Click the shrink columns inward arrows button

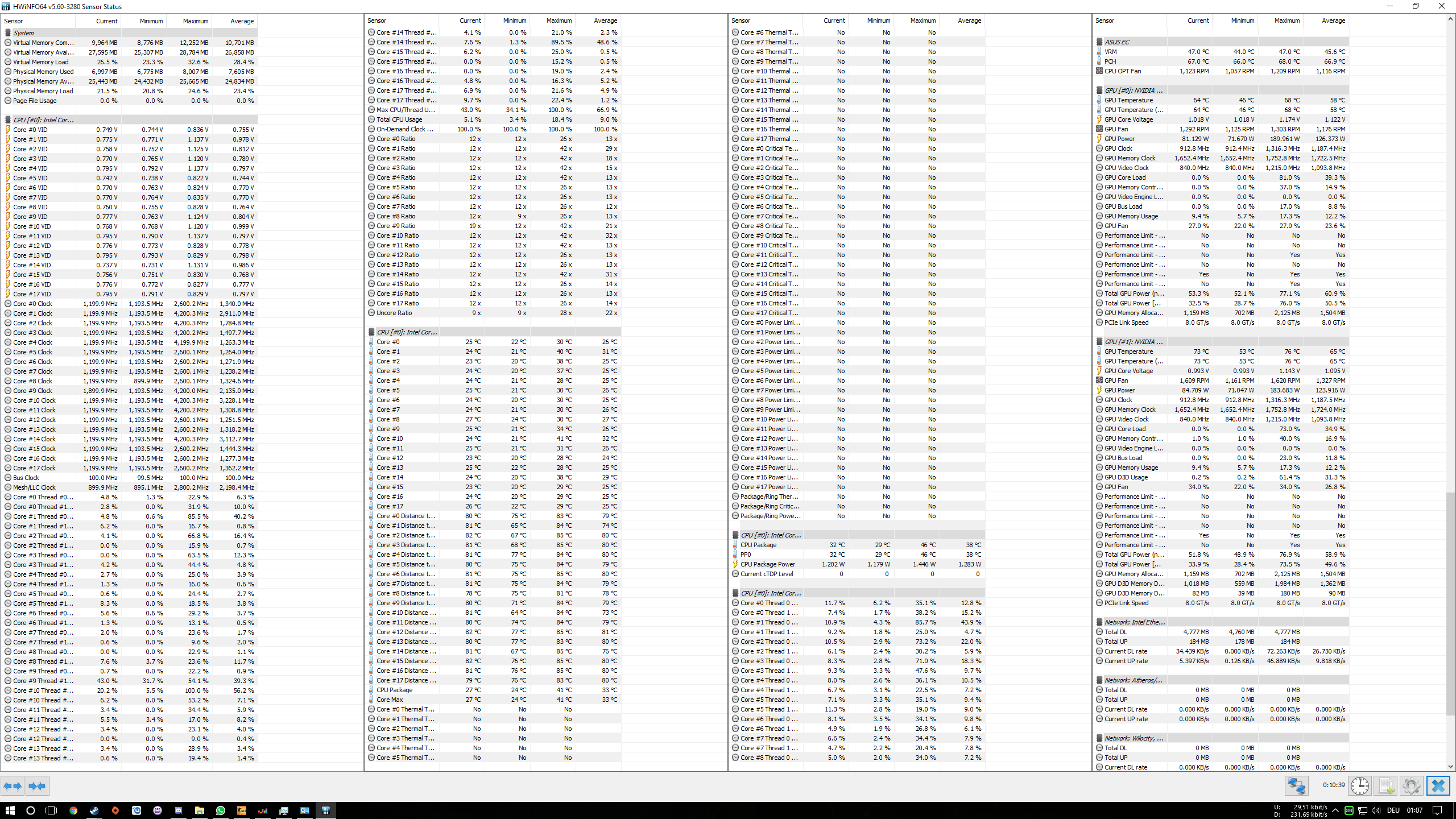click(37, 786)
